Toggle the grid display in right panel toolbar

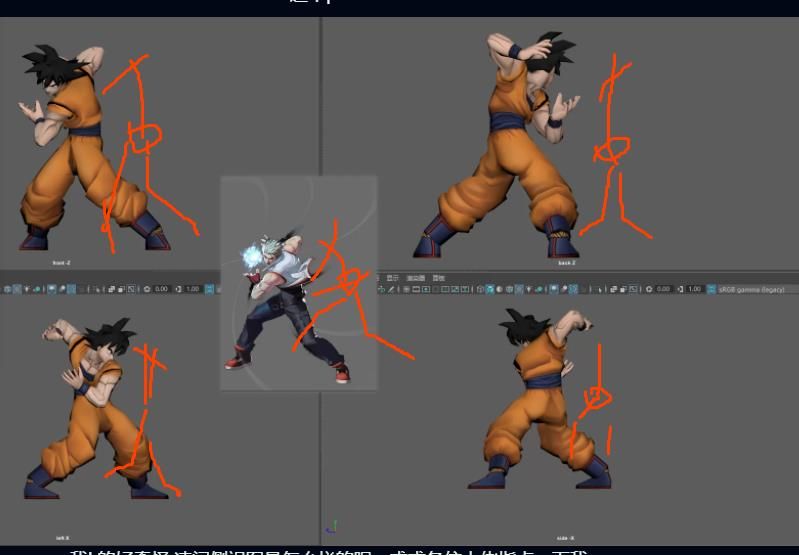point(406,289)
